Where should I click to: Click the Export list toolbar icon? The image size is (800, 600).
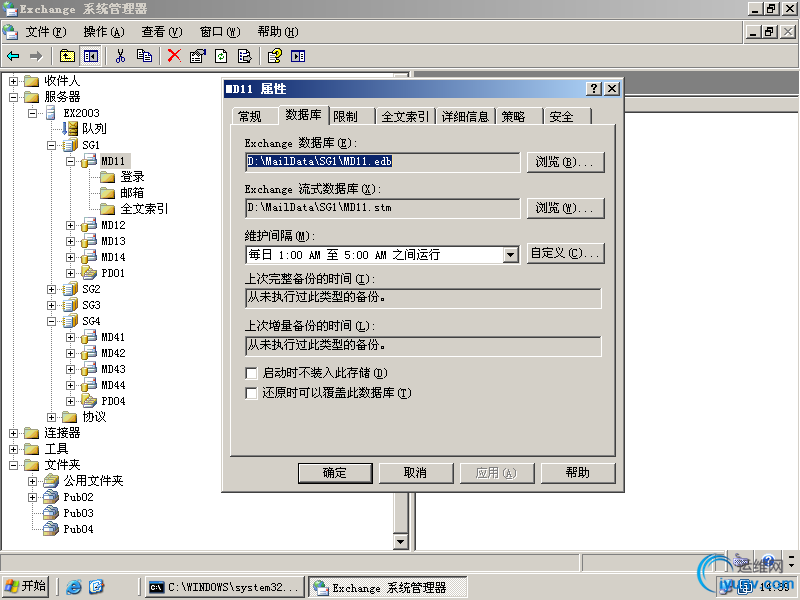coord(244,56)
